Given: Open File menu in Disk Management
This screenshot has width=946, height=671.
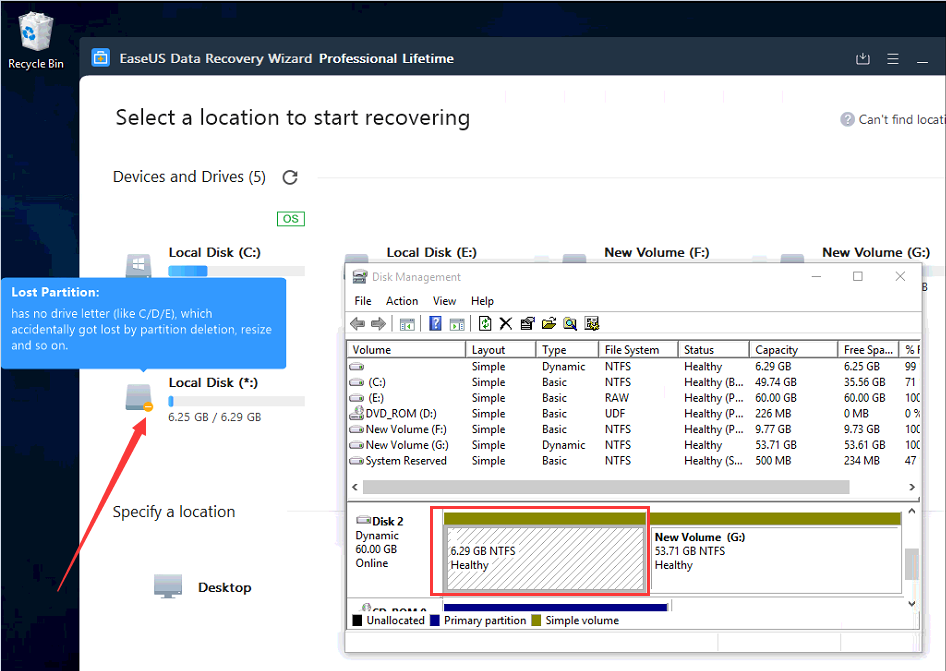Looking at the screenshot, I should 363,301.
